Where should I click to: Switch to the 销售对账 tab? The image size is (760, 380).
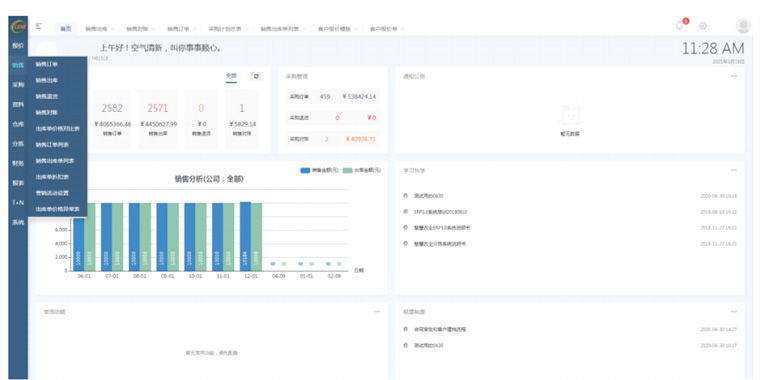pyautogui.click(x=137, y=29)
